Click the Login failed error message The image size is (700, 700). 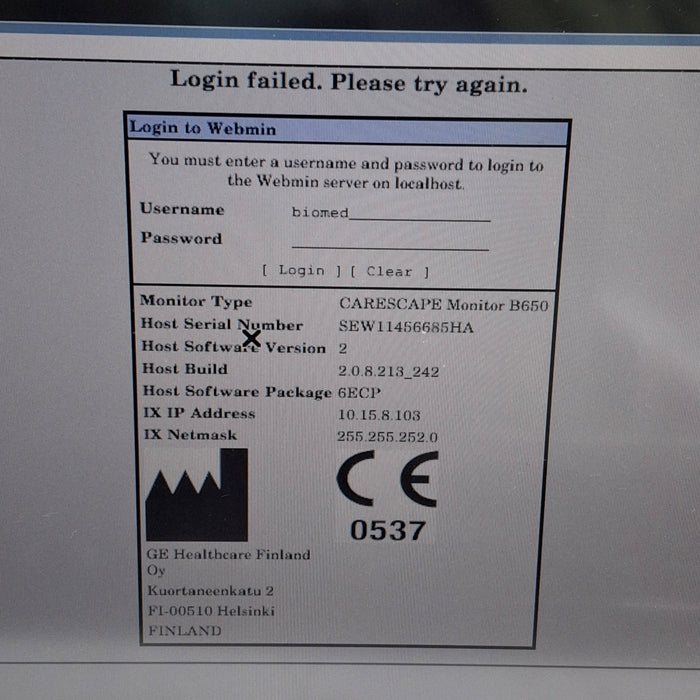pos(348,81)
